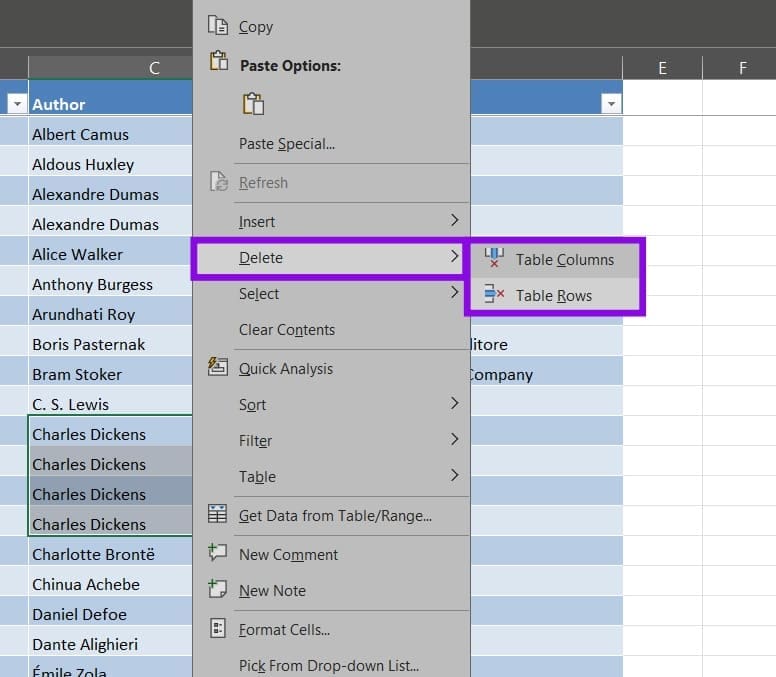Select the Albert Camus cell

(x=110, y=131)
